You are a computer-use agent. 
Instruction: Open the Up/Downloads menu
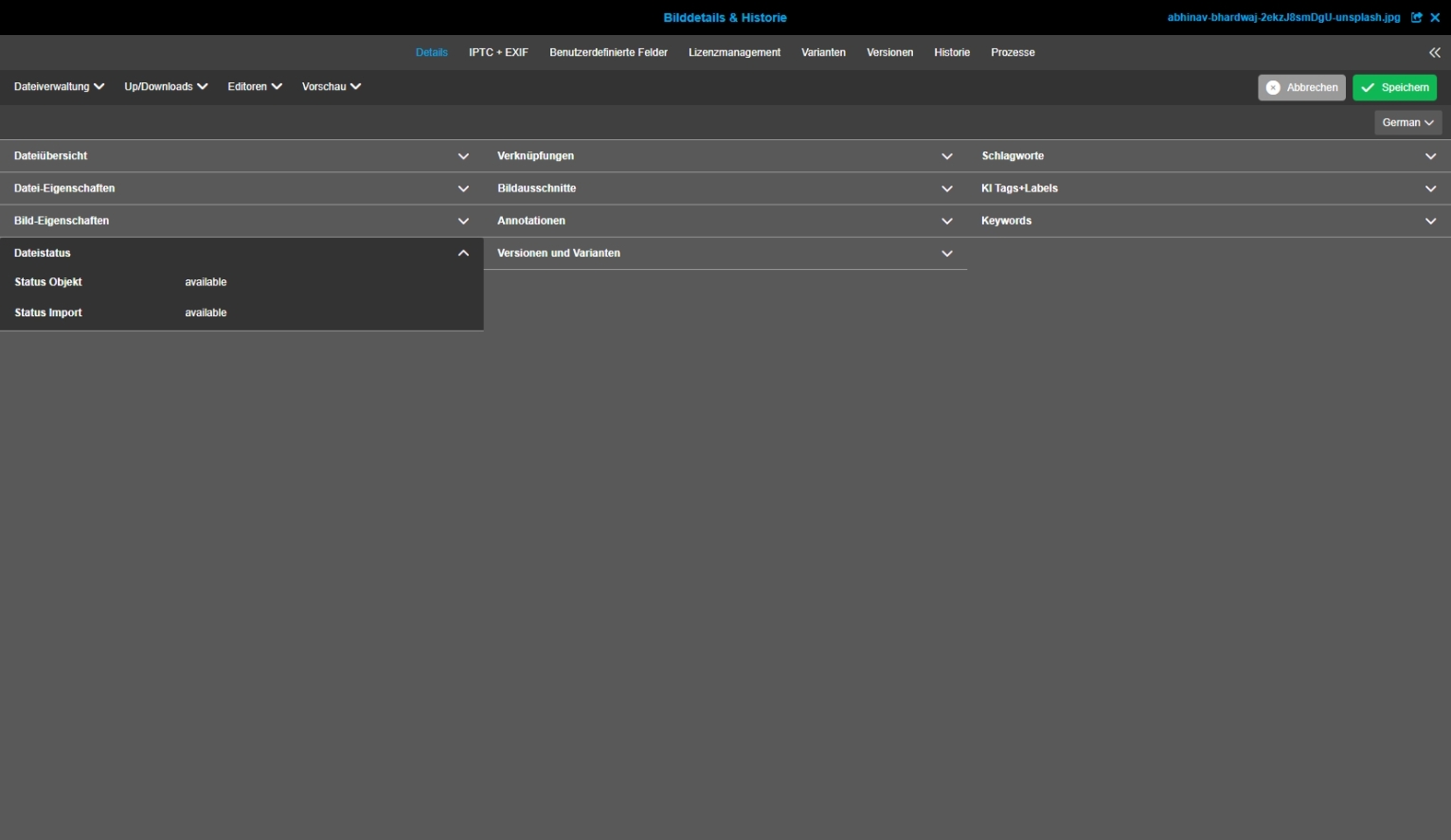[166, 86]
